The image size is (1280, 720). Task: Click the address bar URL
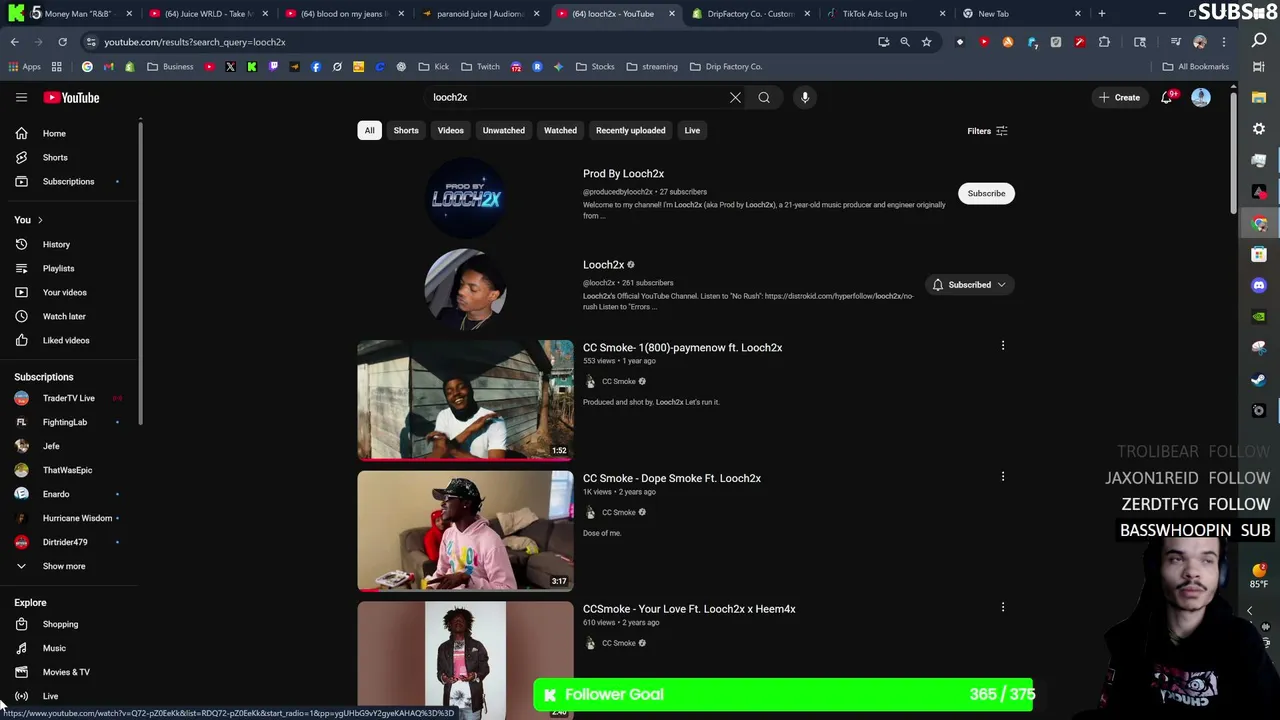pos(195,42)
